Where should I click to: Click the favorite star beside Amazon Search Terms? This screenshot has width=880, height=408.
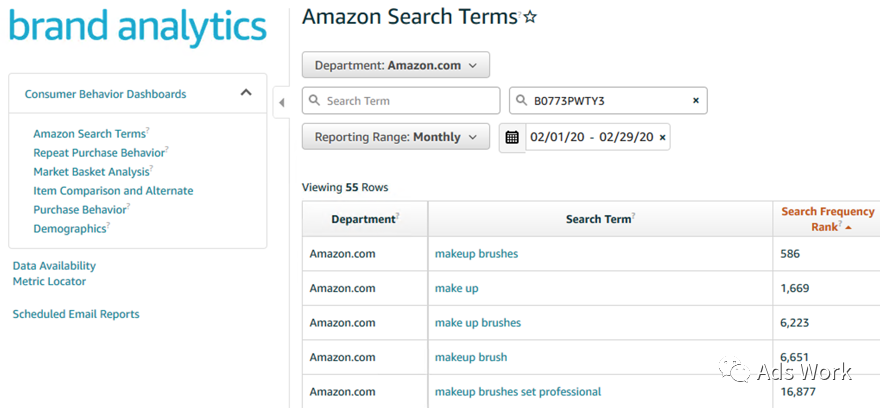click(531, 17)
